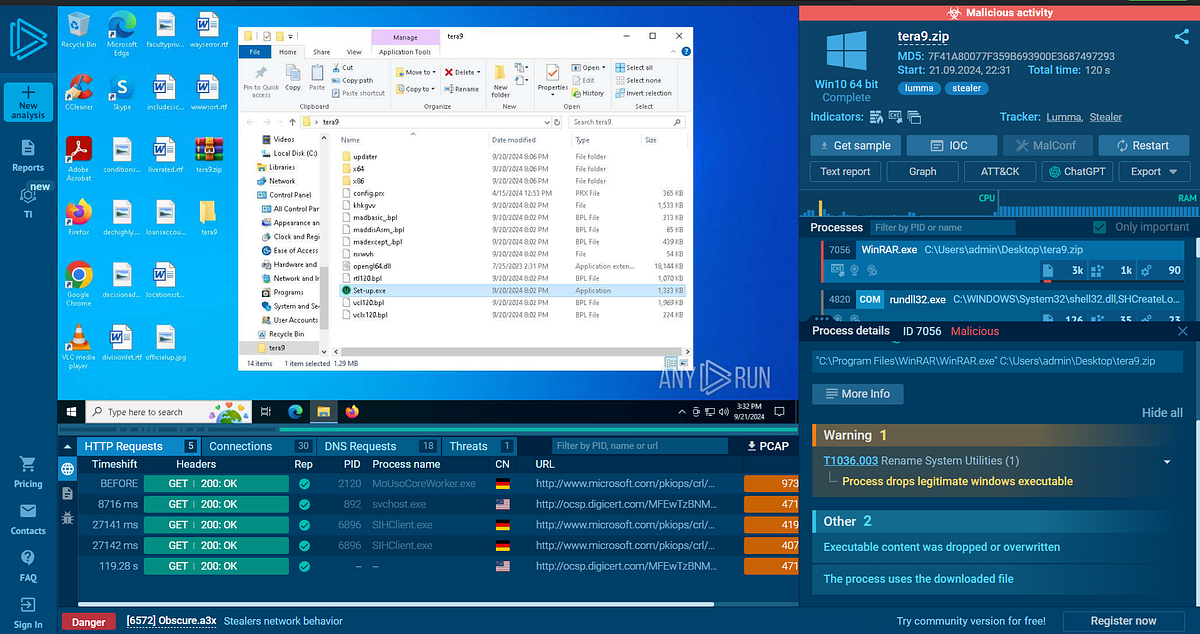Open the ATT&CK matrix button
Screen dimensions: 1200x634
[1000, 171]
